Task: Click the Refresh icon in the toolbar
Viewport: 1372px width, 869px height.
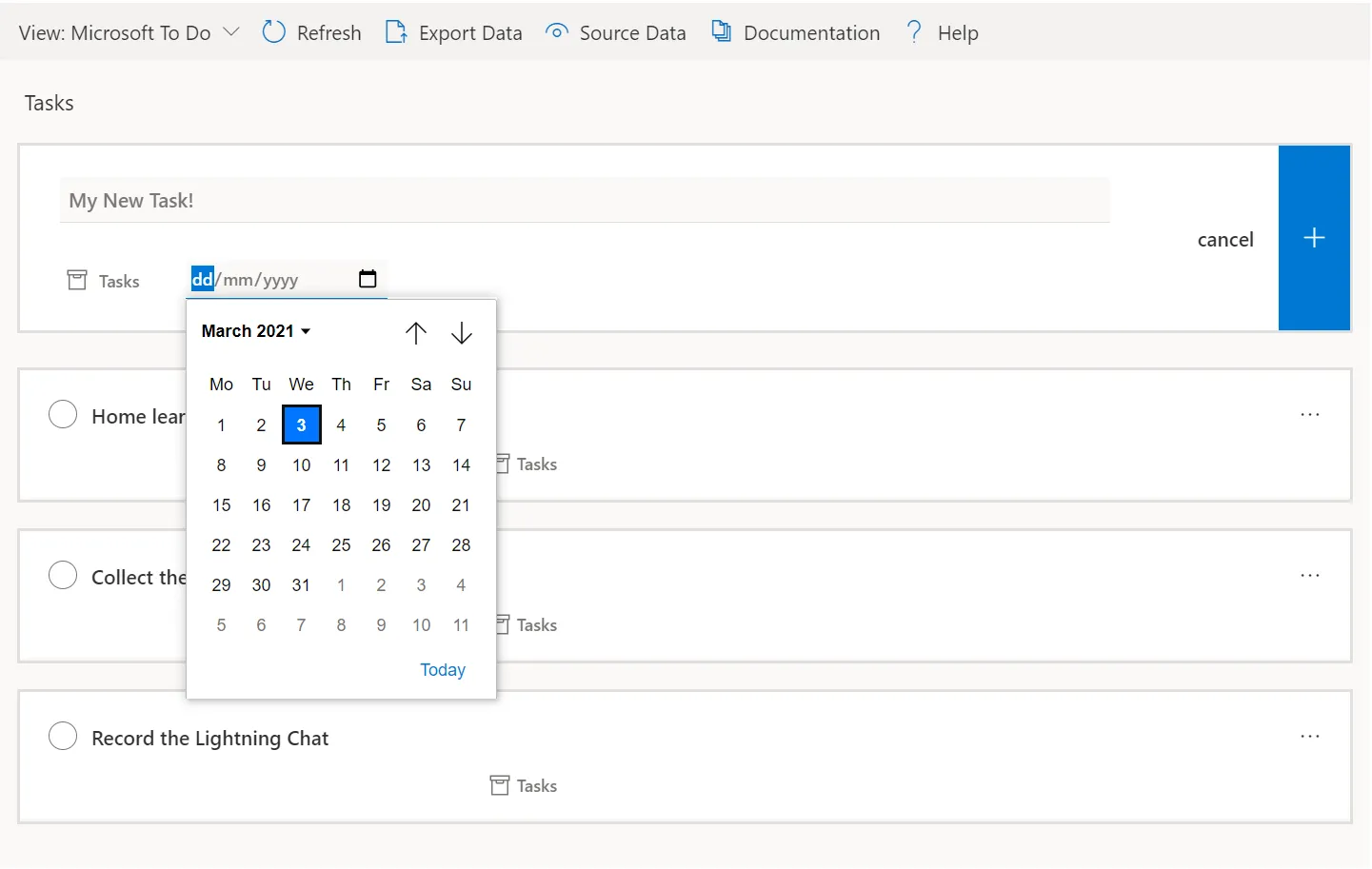Action: pyautogui.click(x=273, y=31)
